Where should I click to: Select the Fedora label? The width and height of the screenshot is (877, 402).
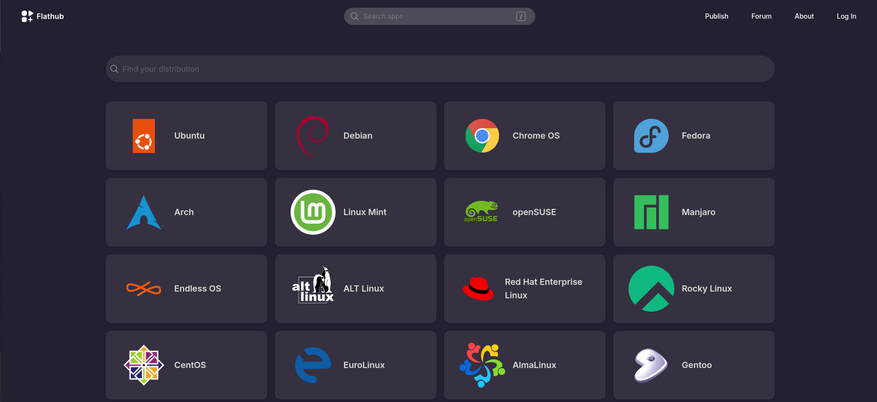click(696, 136)
